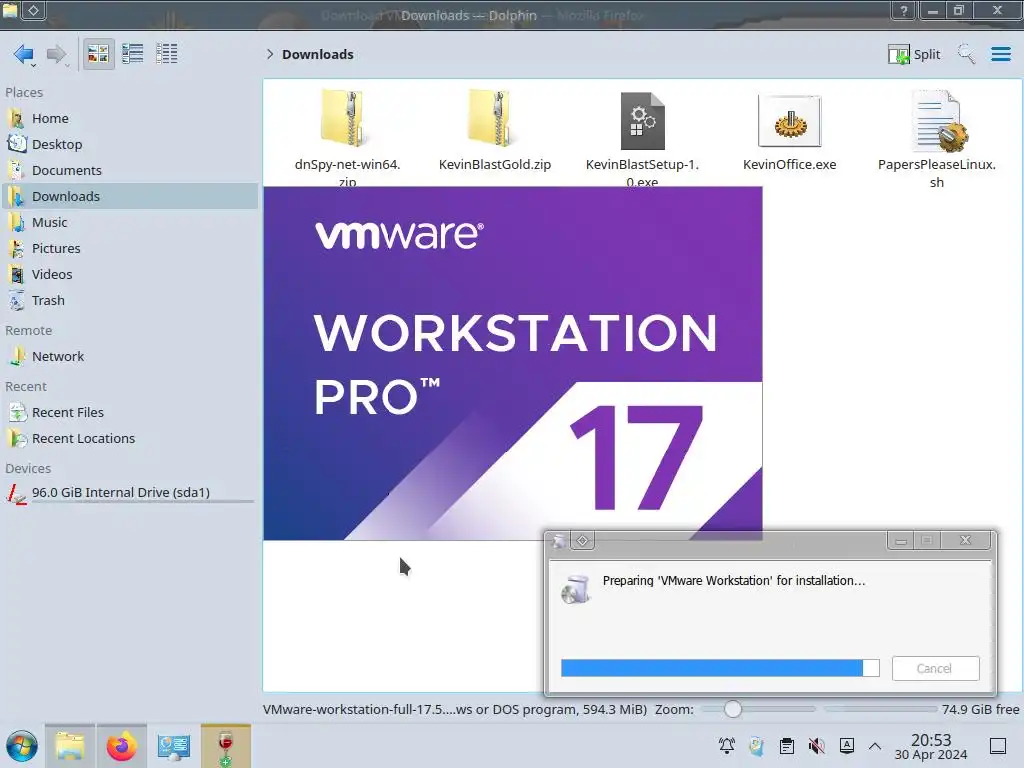The width and height of the screenshot is (1024, 768).
Task: Switch to Icons view mode
Action: pyautogui.click(x=98, y=54)
